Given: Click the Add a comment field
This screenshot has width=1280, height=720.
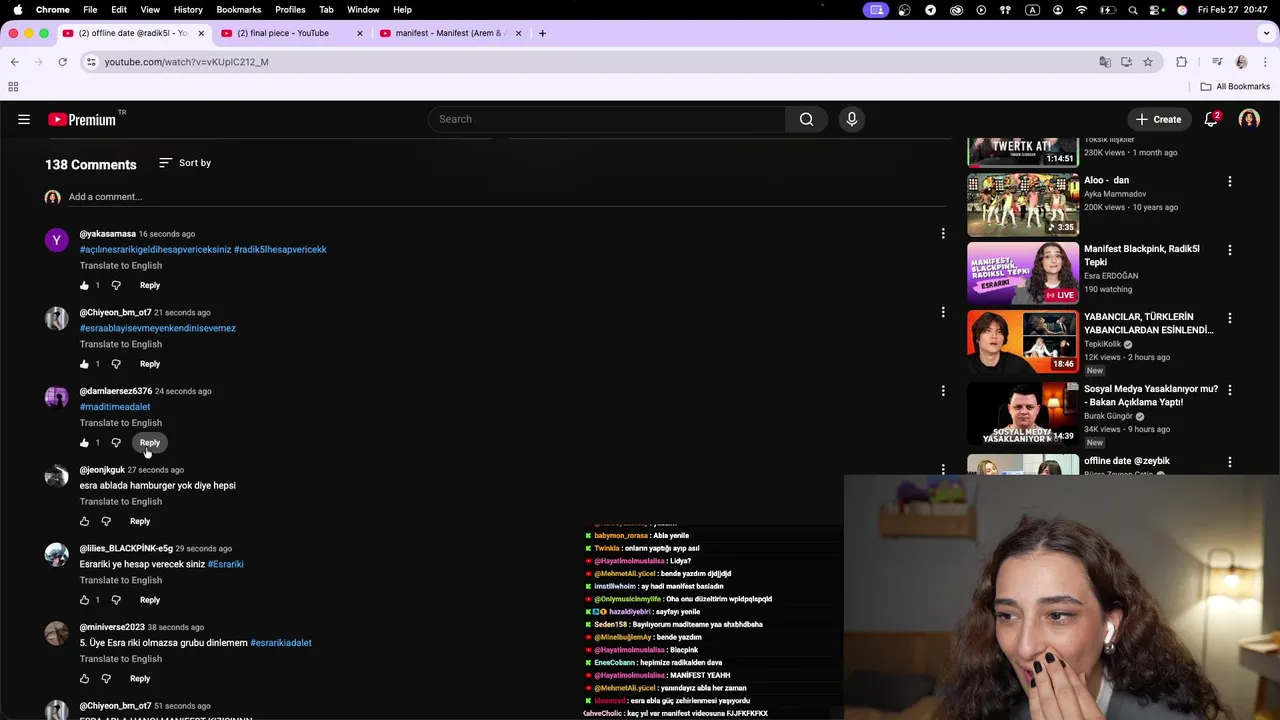Looking at the screenshot, I should pos(505,197).
